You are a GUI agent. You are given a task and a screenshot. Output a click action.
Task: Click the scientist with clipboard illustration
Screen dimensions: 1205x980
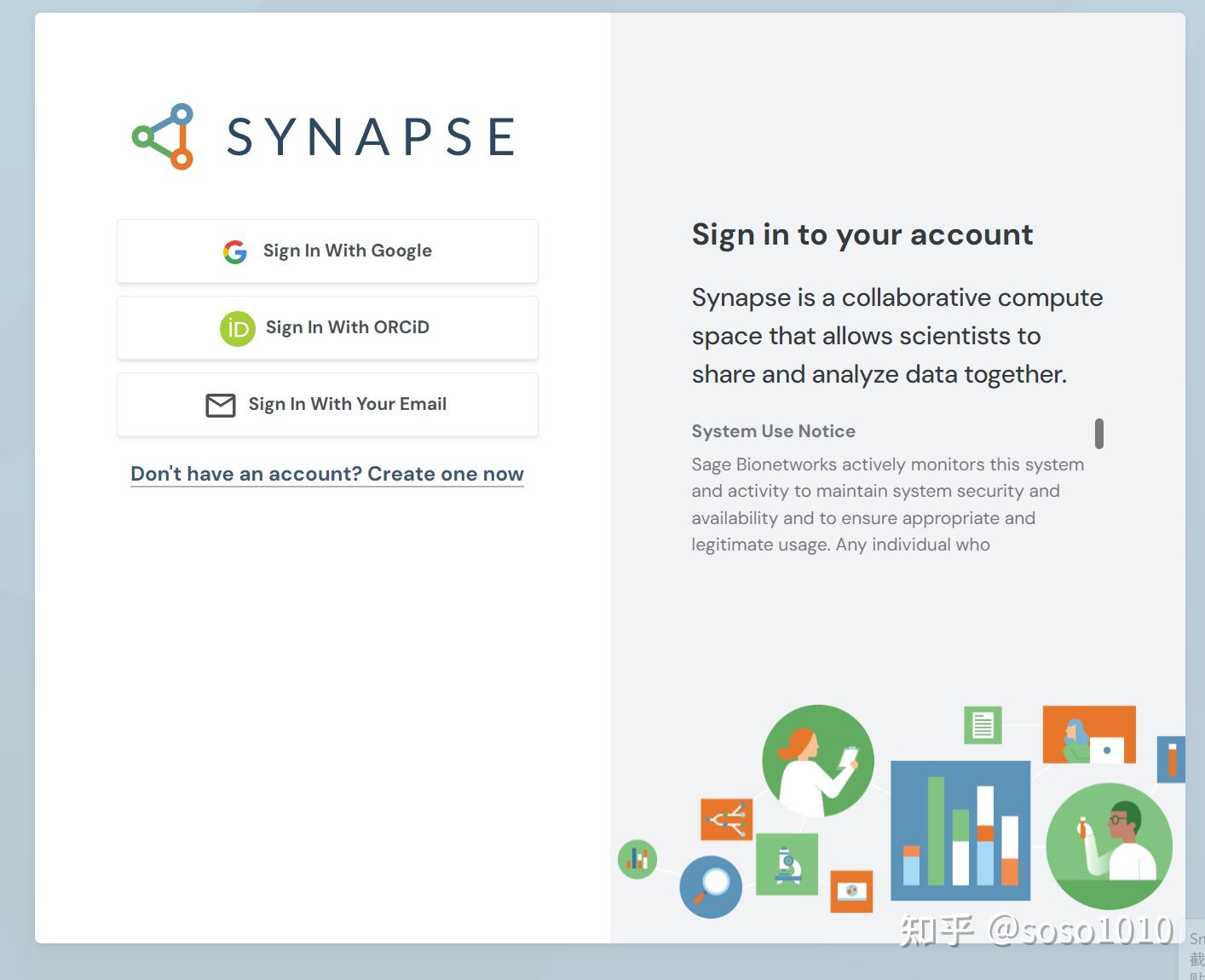[818, 760]
